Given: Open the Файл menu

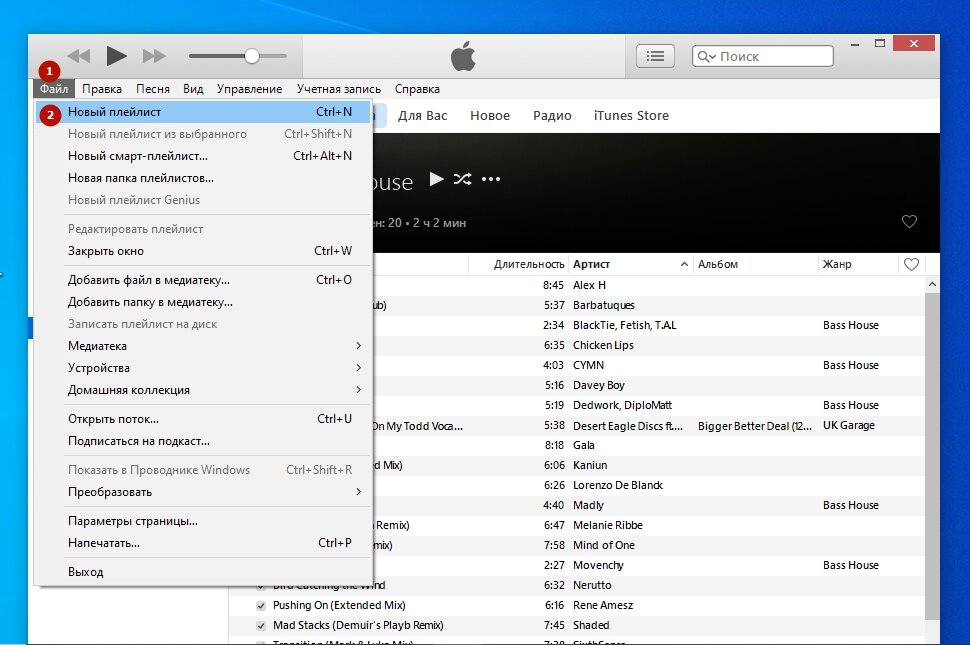Looking at the screenshot, I should pos(54,88).
